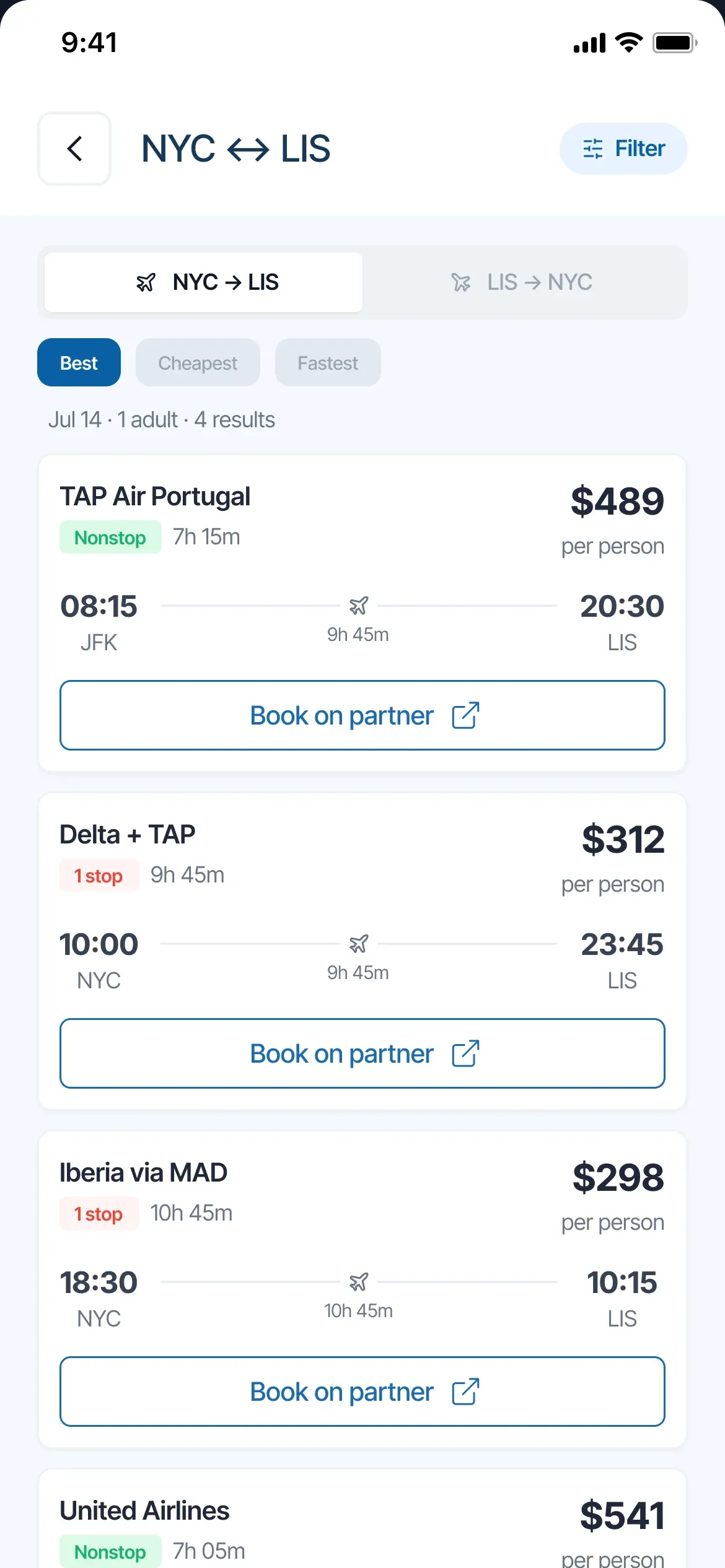725x1568 pixels.
Task: Open the United Airlines flight card
Action: (362, 1519)
